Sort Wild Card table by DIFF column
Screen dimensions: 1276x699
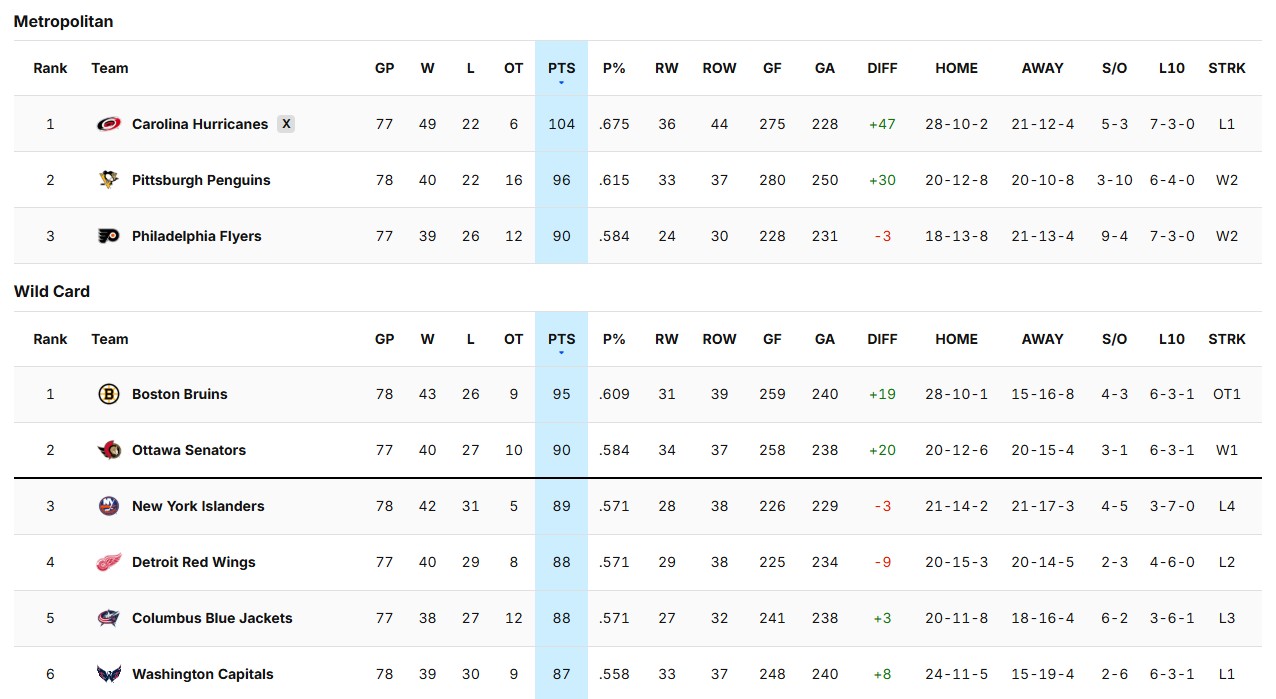[882, 339]
